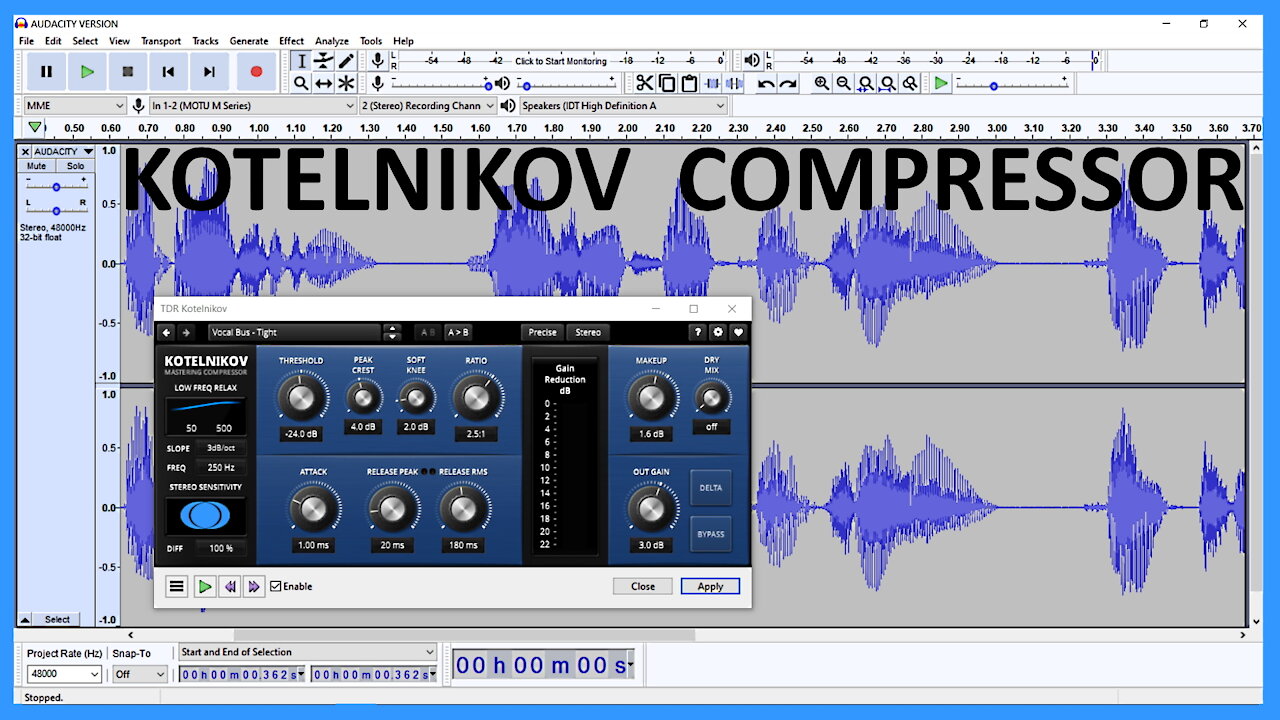This screenshot has width=1280, height=720.
Task: Click the playback speed slider
Action: (1011, 85)
